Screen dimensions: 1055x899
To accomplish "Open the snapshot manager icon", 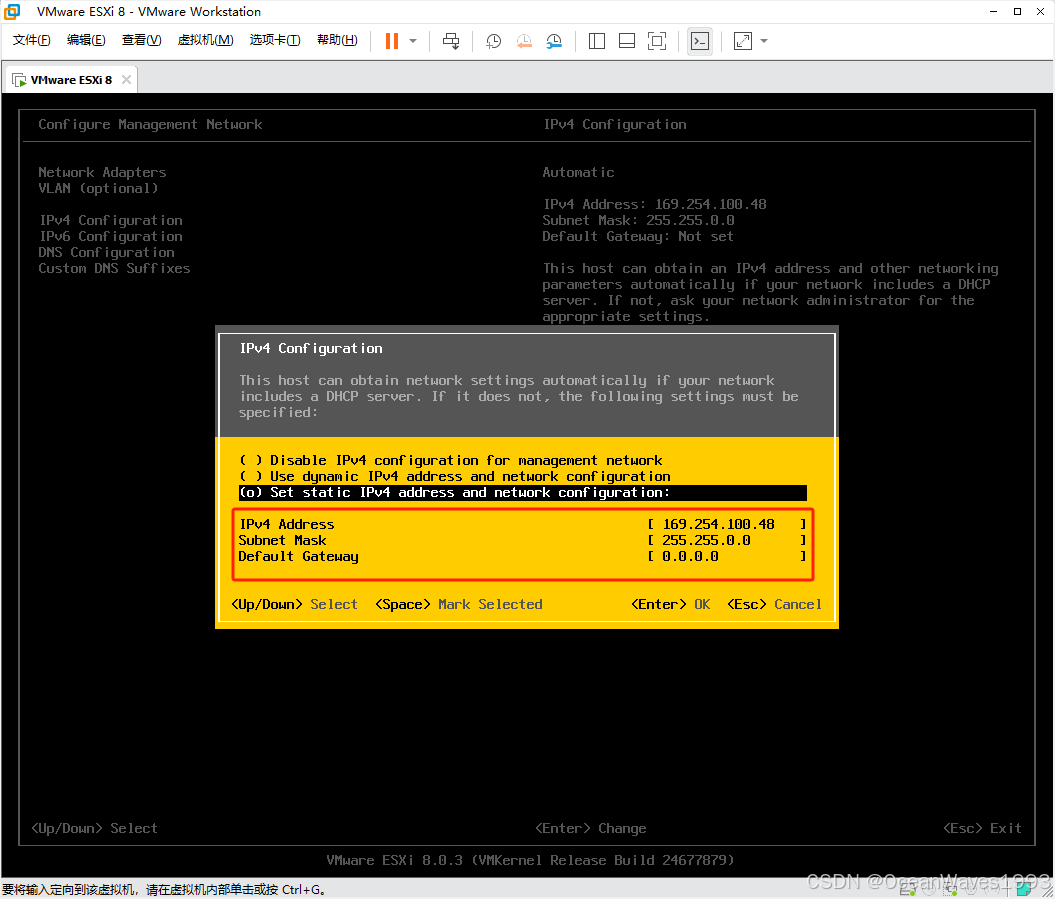I will click(554, 41).
